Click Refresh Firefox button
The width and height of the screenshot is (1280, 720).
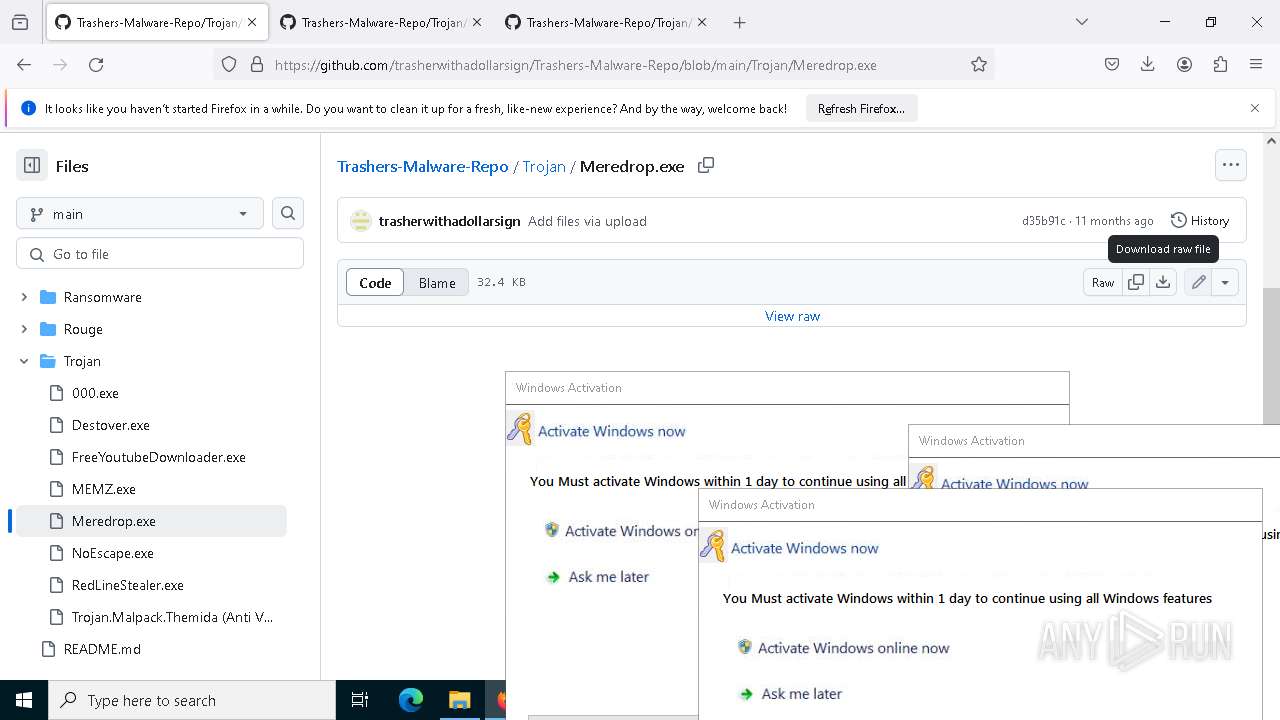tap(861, 108)
